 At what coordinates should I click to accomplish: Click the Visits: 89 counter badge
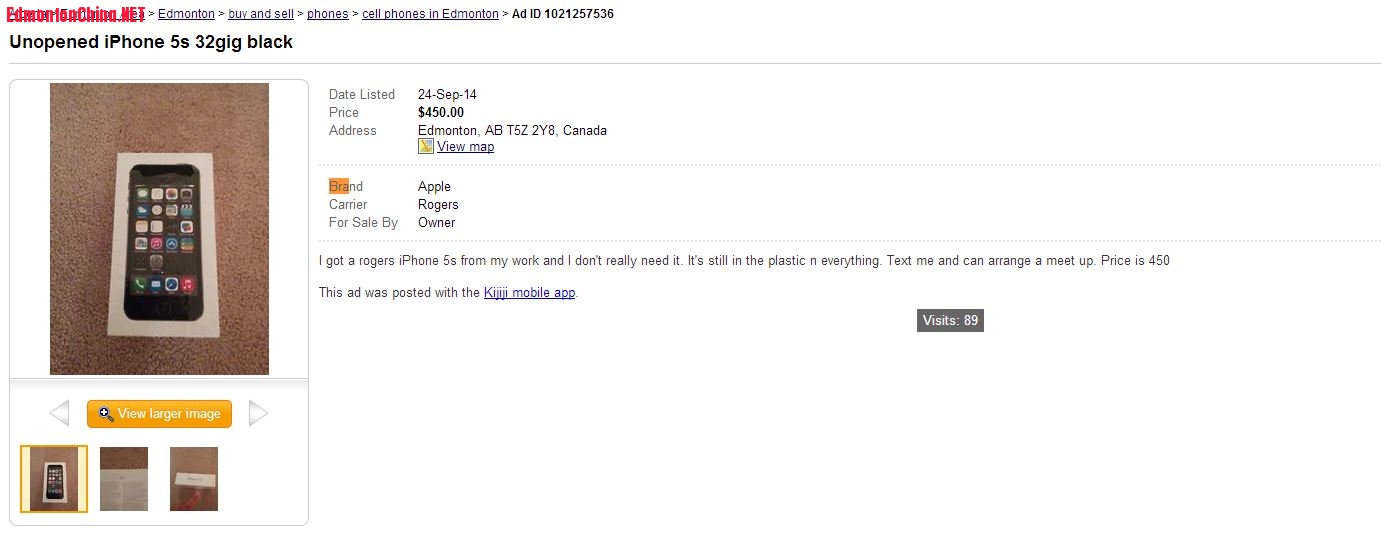950,320
